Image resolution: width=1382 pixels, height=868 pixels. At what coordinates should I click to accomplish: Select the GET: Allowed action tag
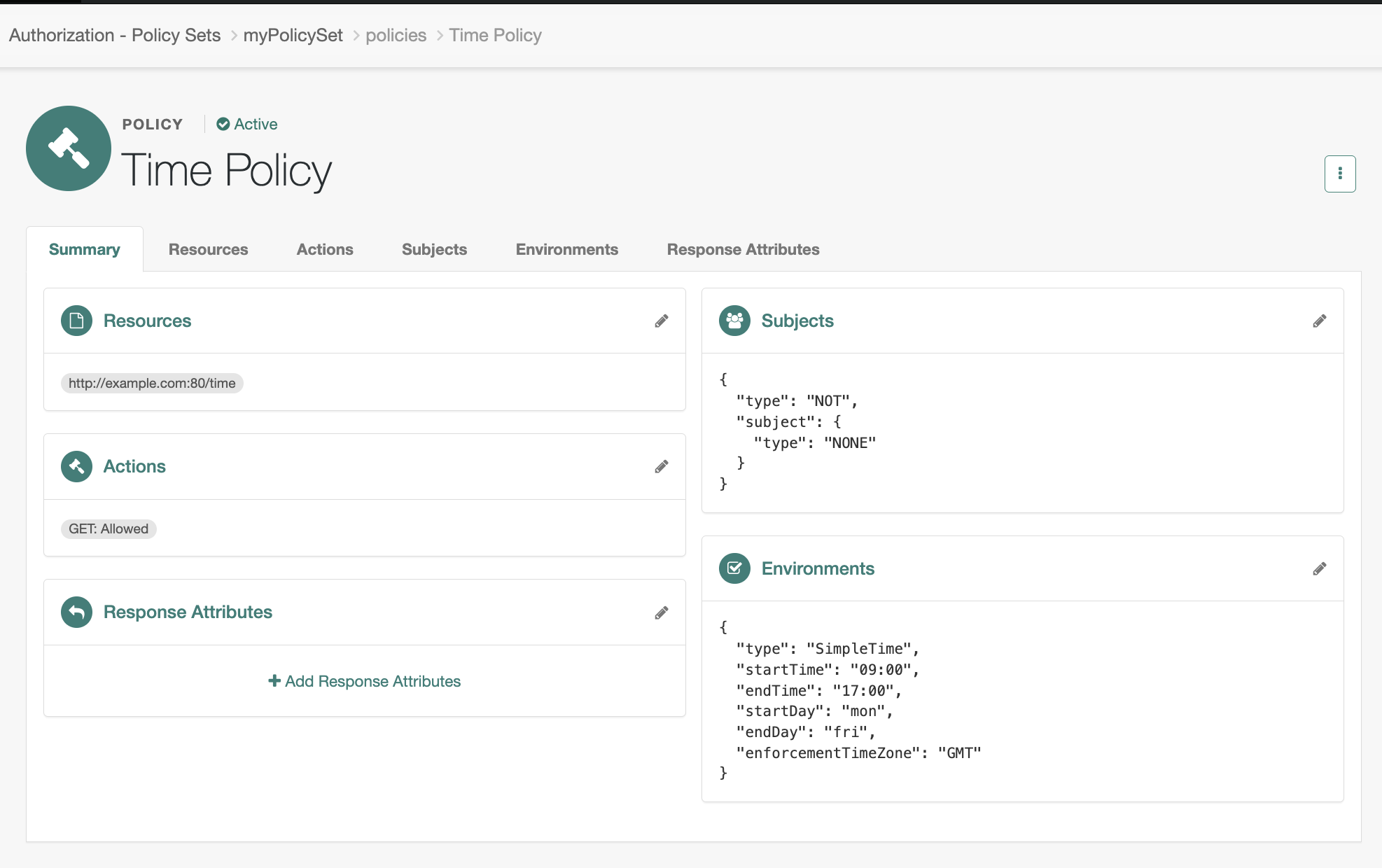[x=109, y=528]
